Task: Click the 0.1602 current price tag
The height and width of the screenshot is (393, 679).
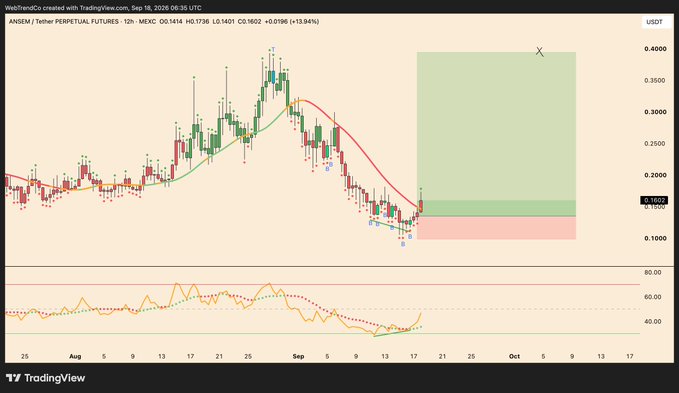Action: [654, 200]
